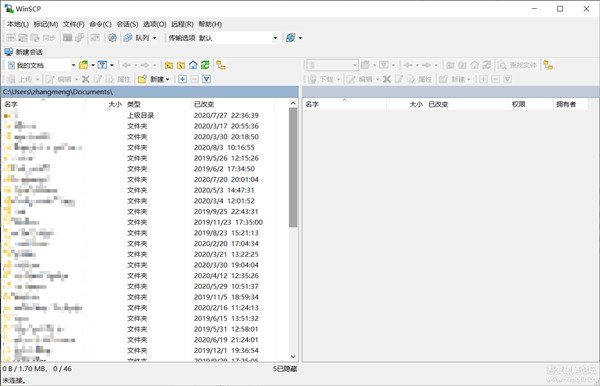
Task: Invert selection with the local triangle icon
Action: pyautogui.click(x=207, y=79)
